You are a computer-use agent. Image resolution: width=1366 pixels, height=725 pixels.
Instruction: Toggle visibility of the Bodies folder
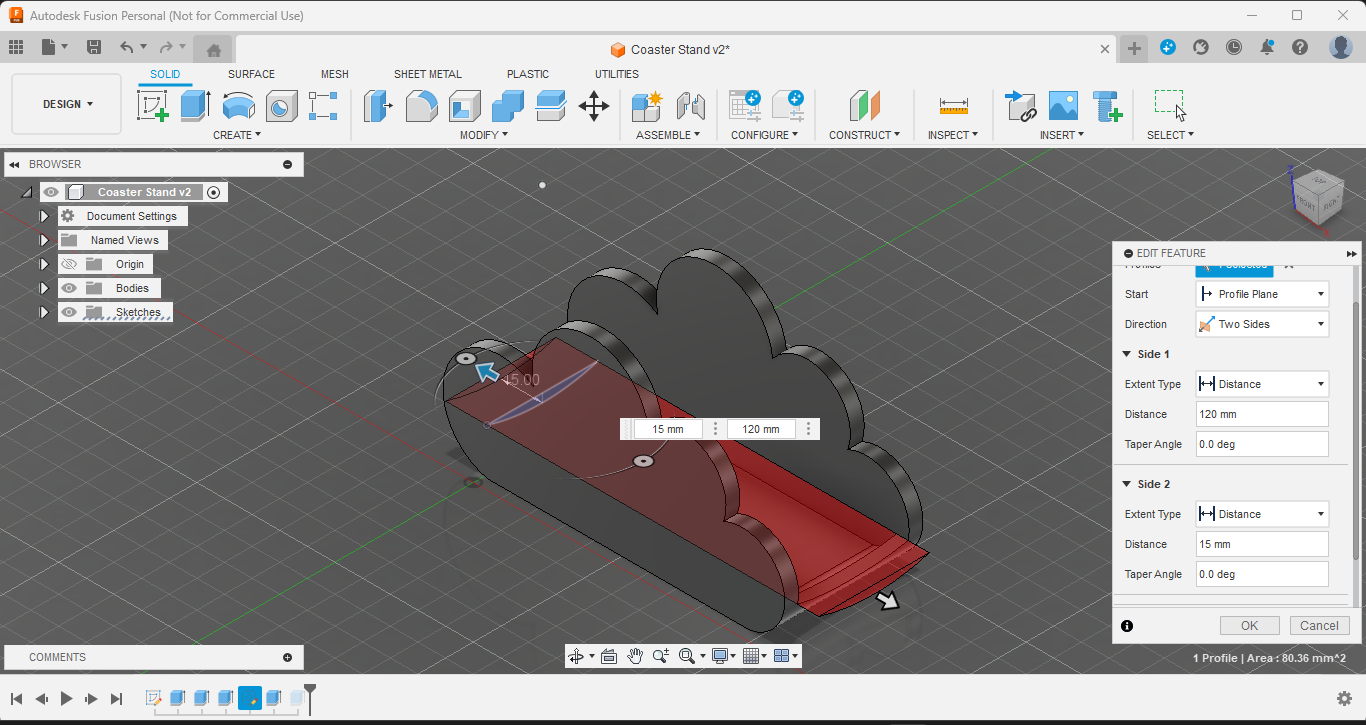(x=68, y=288)
